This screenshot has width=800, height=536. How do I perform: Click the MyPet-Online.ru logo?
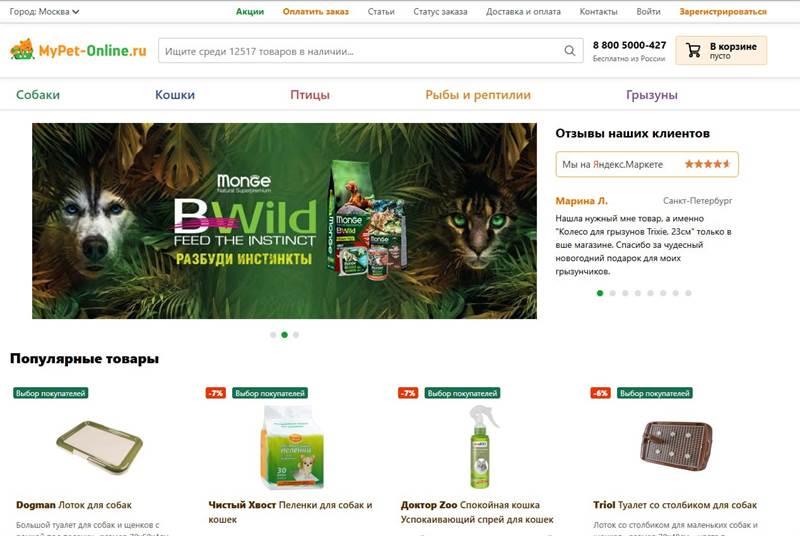coord(78,50)
